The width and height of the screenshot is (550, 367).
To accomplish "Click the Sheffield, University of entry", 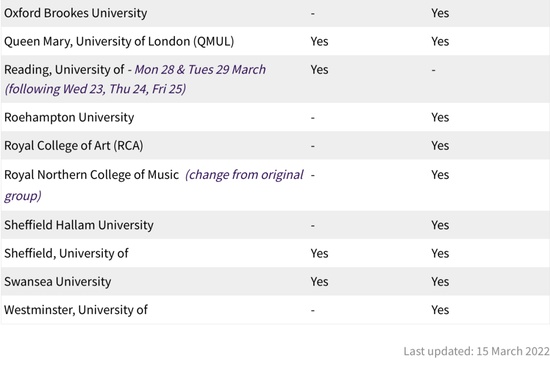I will pos(66,253).
